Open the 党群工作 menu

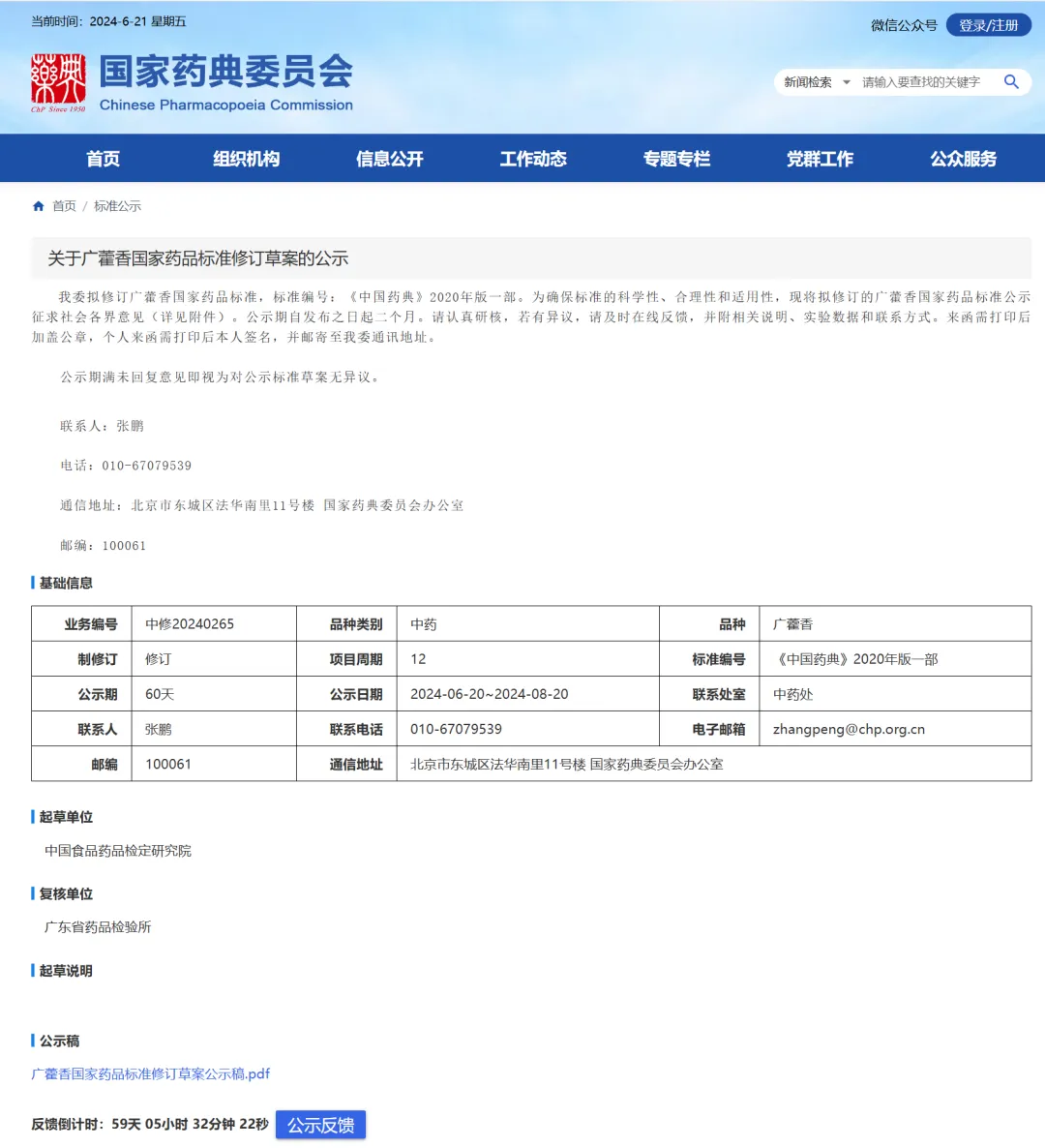820,159
